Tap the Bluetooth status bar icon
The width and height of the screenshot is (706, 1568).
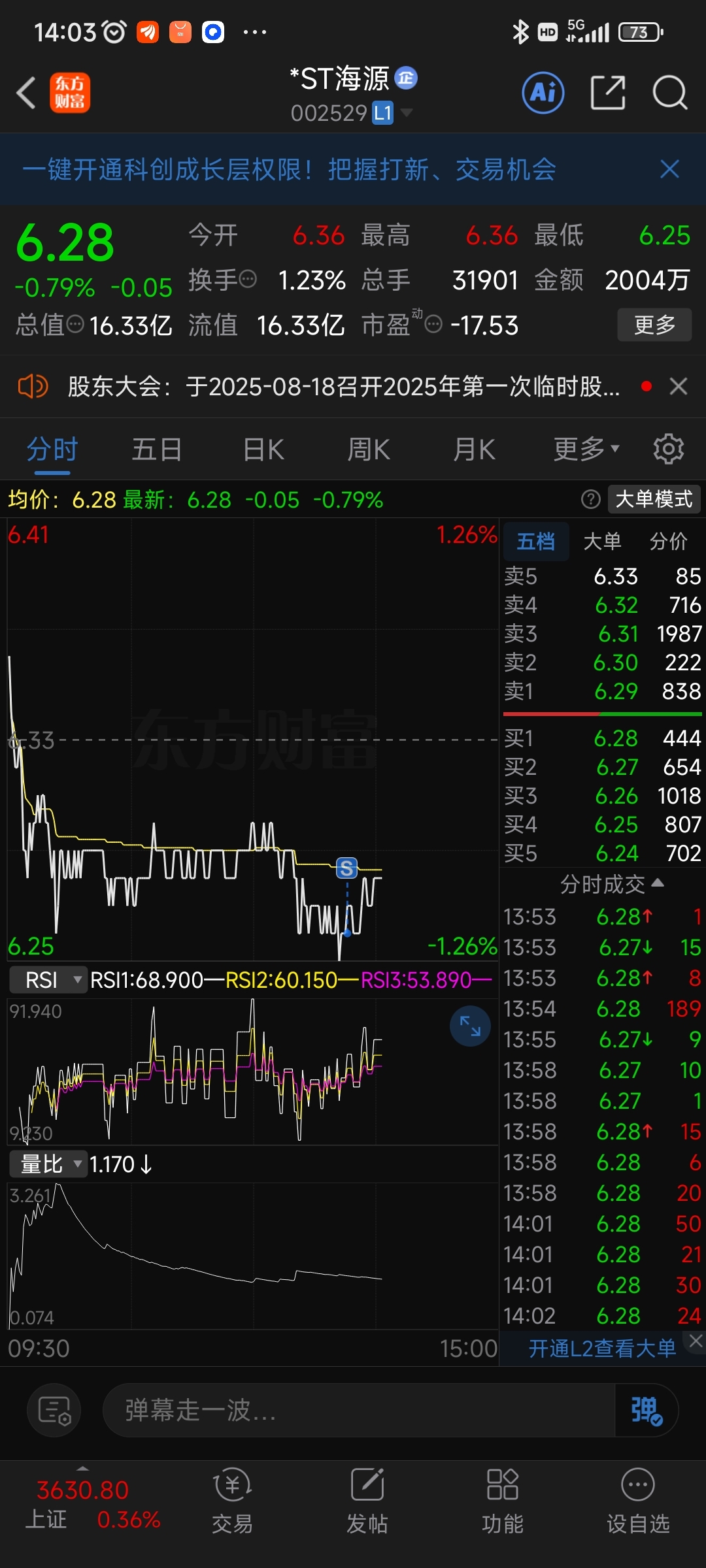(520, 31)
